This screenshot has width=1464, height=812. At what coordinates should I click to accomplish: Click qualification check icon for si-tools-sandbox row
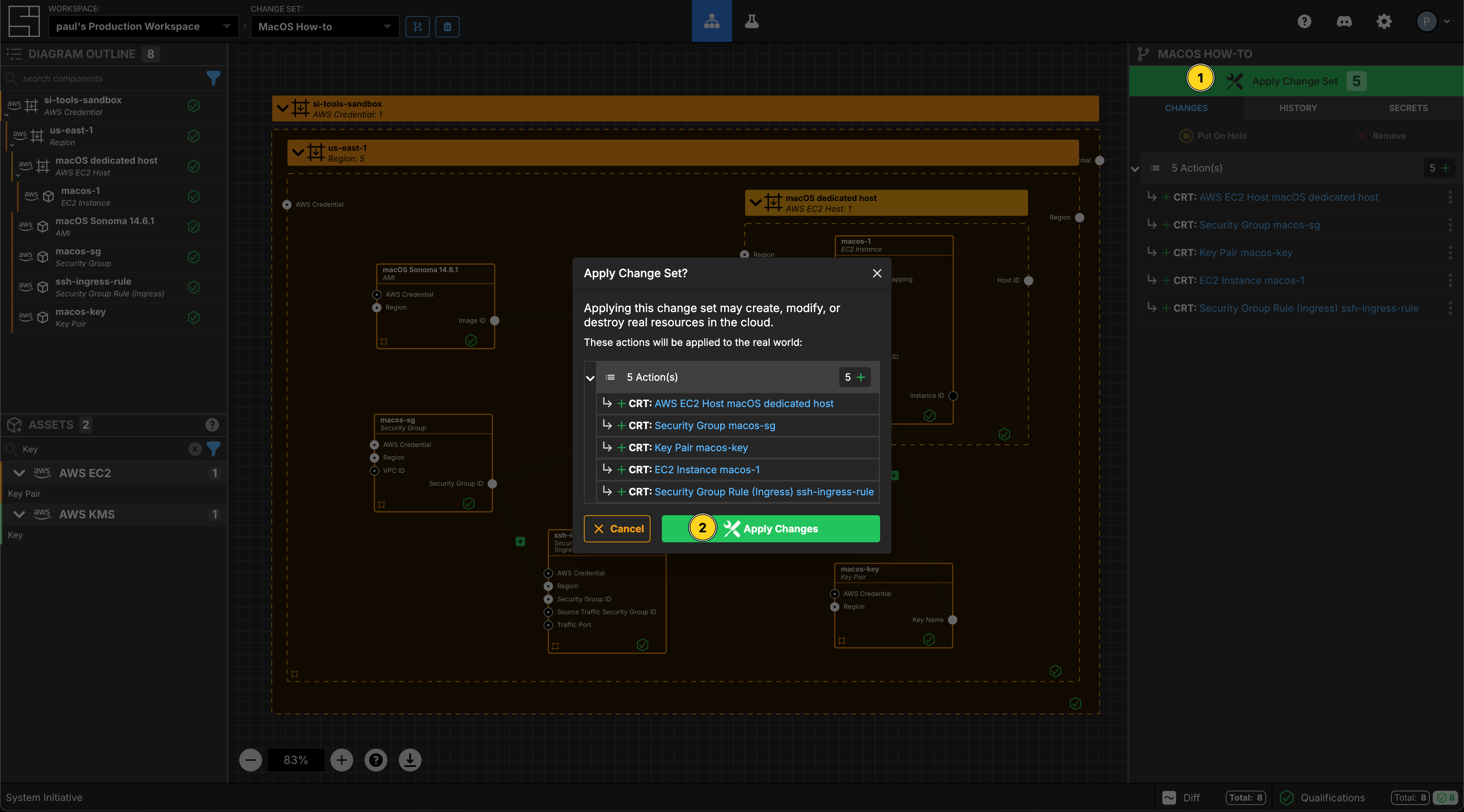pos(194,106)
